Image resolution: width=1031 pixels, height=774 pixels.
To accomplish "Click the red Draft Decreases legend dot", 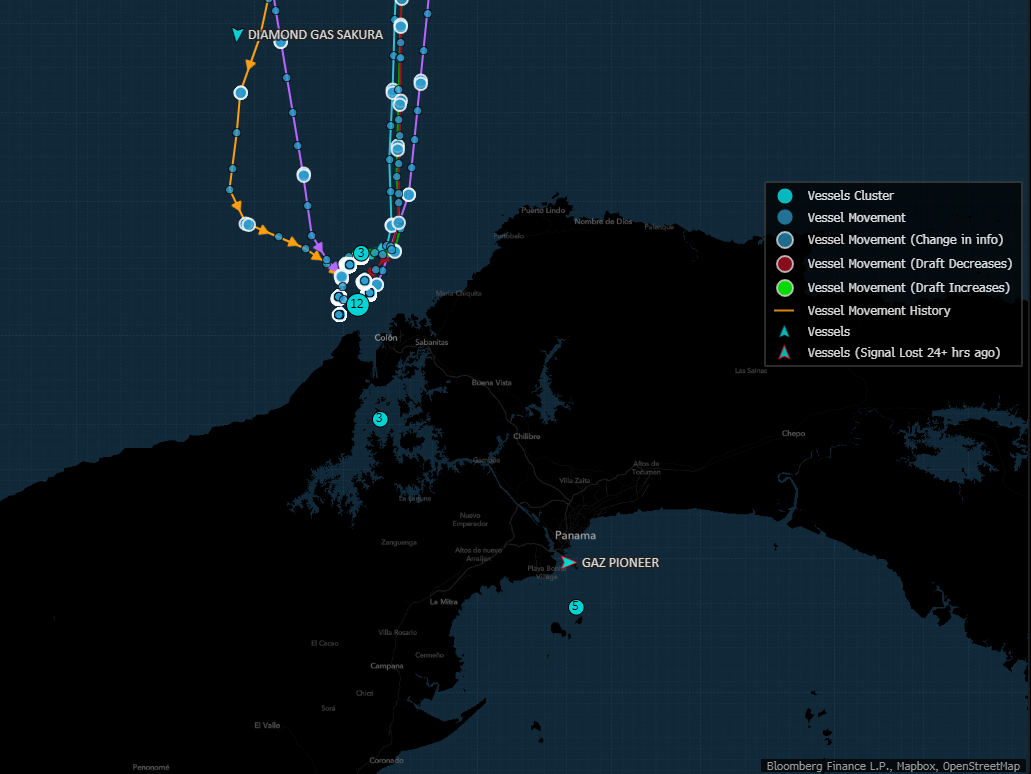I will tap(784, 264).
